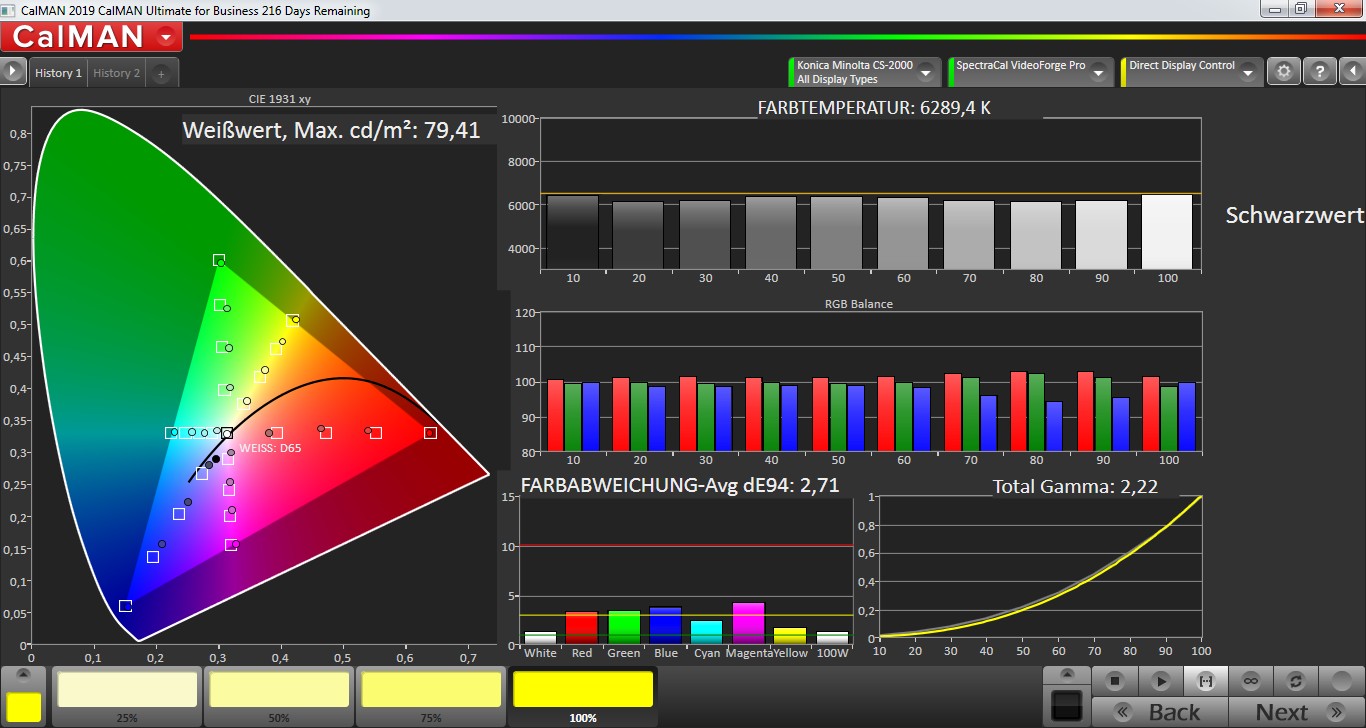The image size is (1366, 728).
Task: Click the read series bracket icon
Action: pos(1205,681)
